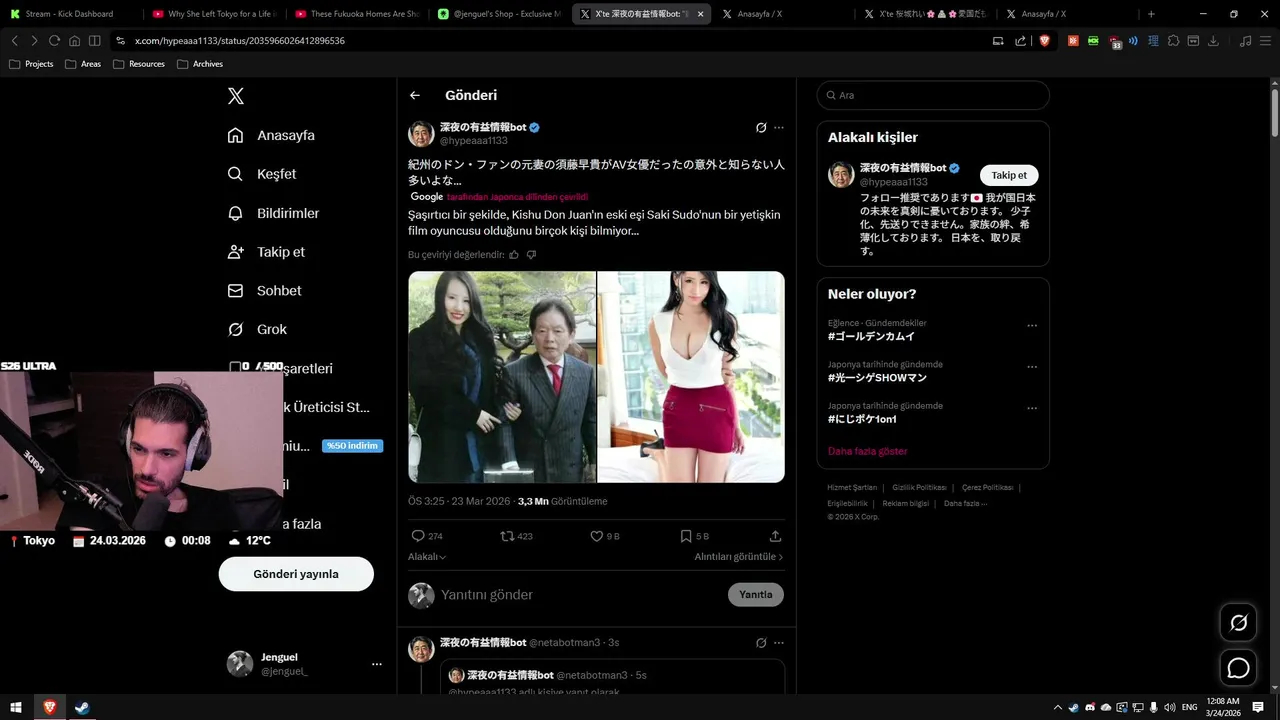Open the left photo of couple
This screenshot has width=1280, height=720.
[x=502, y=377]
